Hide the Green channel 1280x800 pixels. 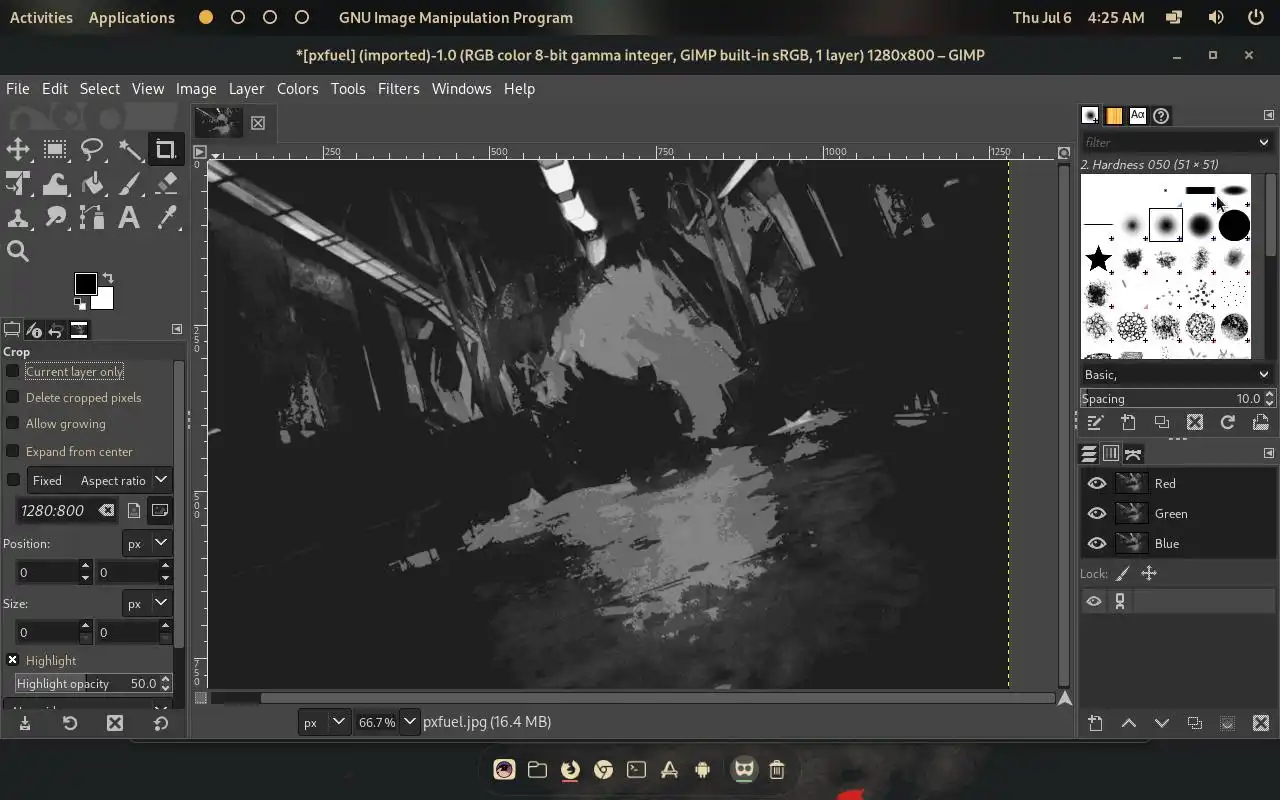coord(1097,513)
